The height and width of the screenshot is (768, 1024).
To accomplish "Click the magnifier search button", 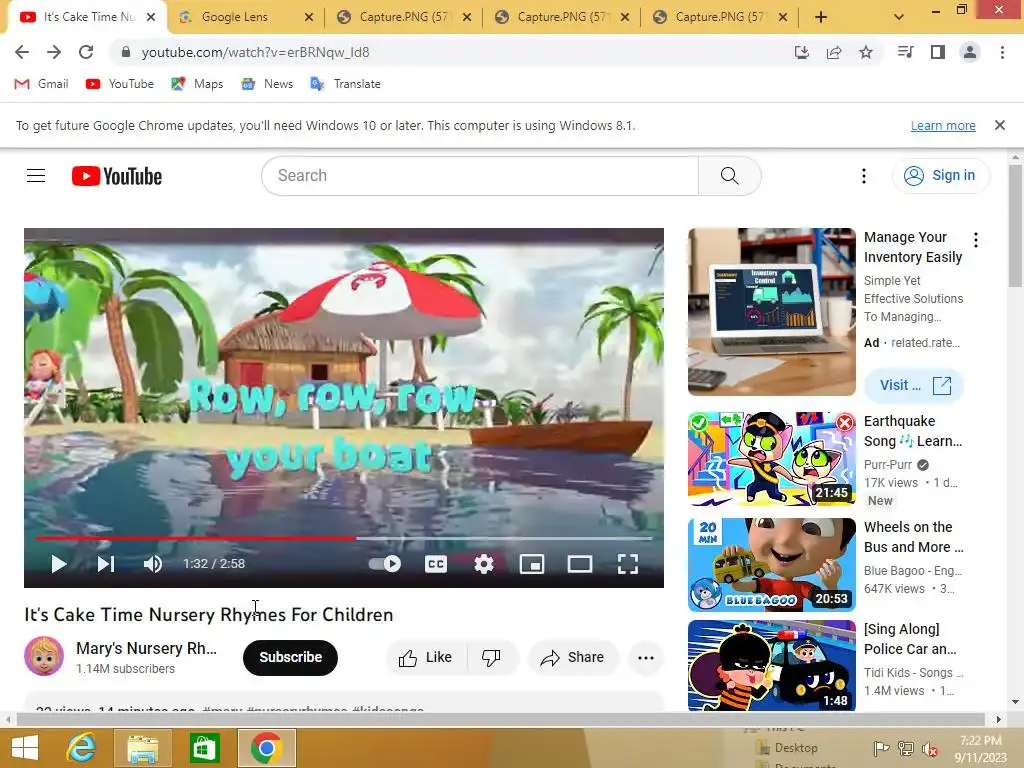I will [729, 176].
